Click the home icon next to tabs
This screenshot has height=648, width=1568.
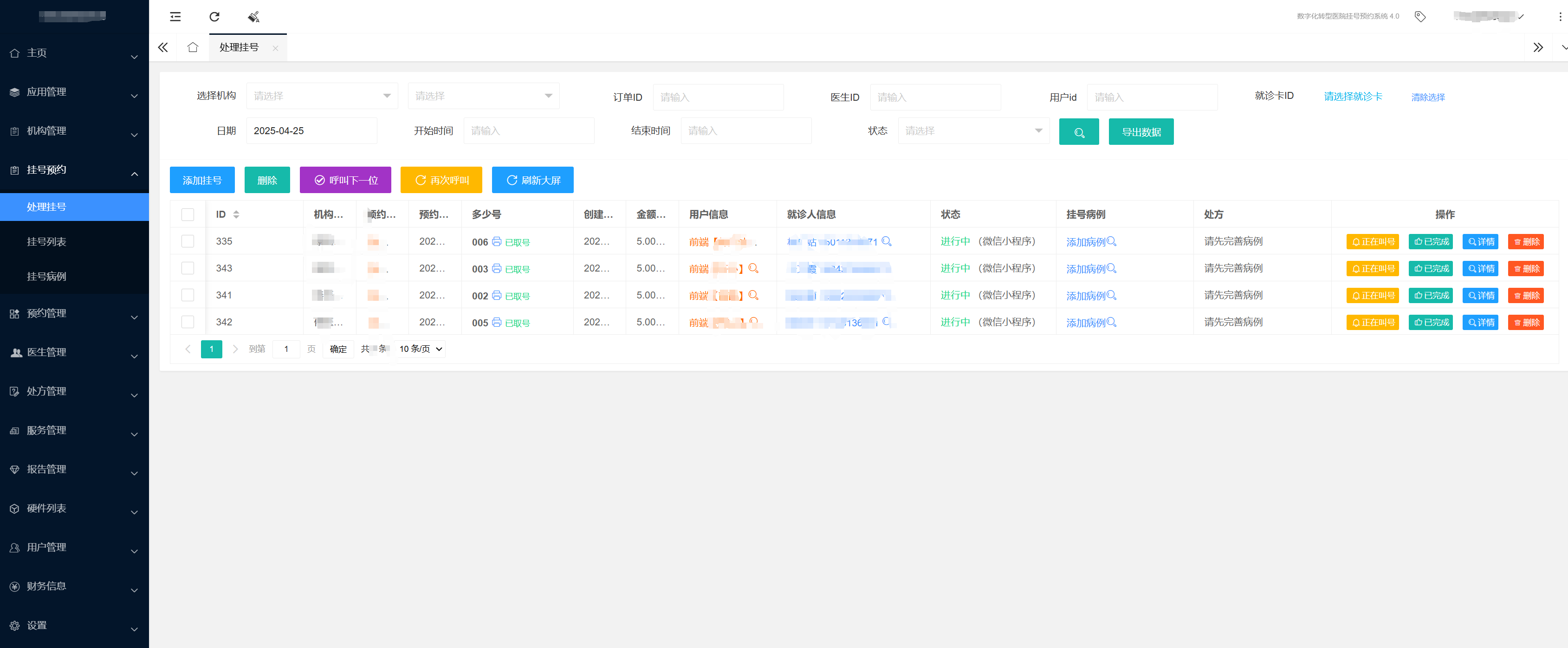point(193,47)
